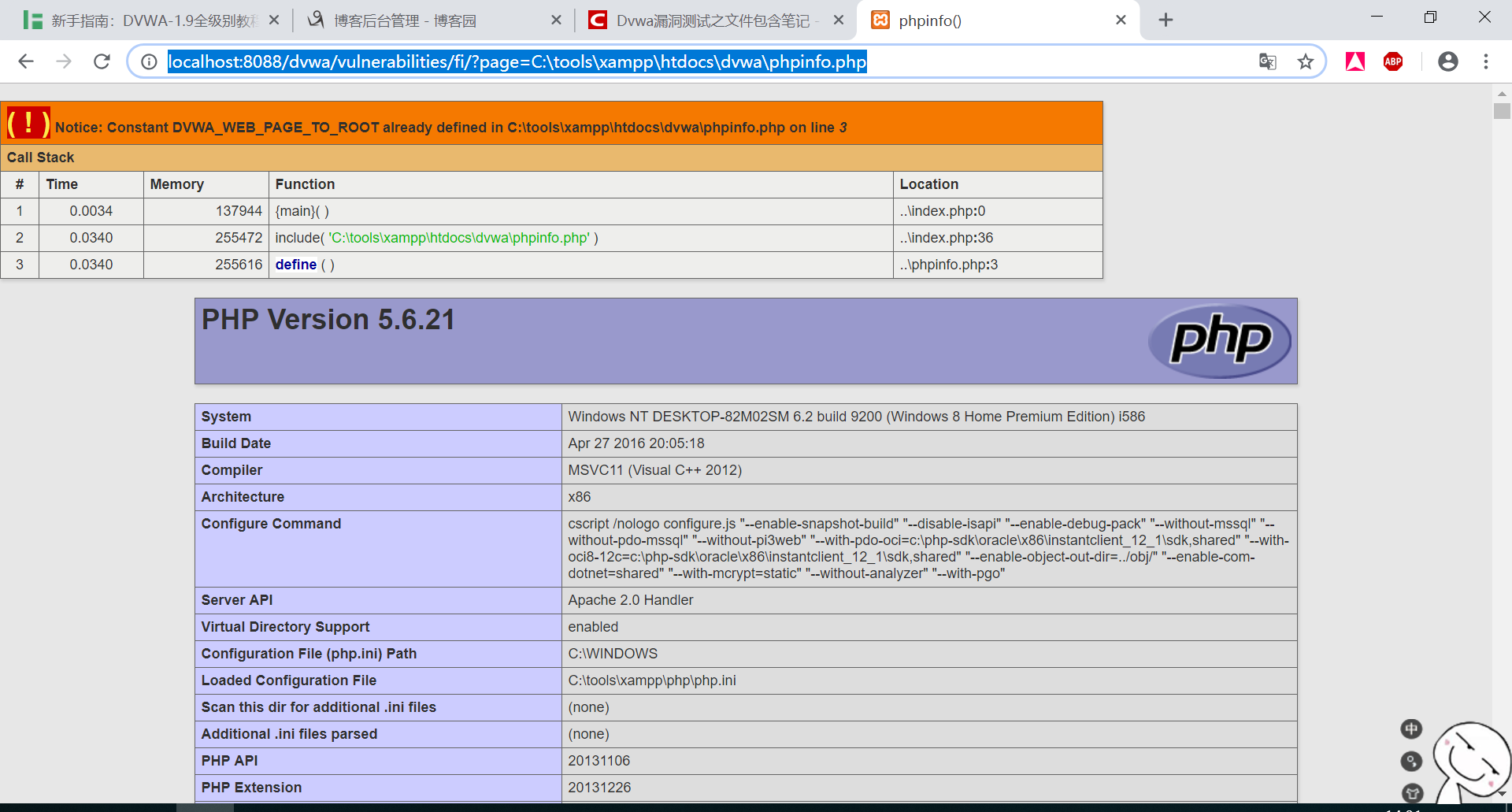
Task: Go back to the previous page
Action: coord(26,61)
